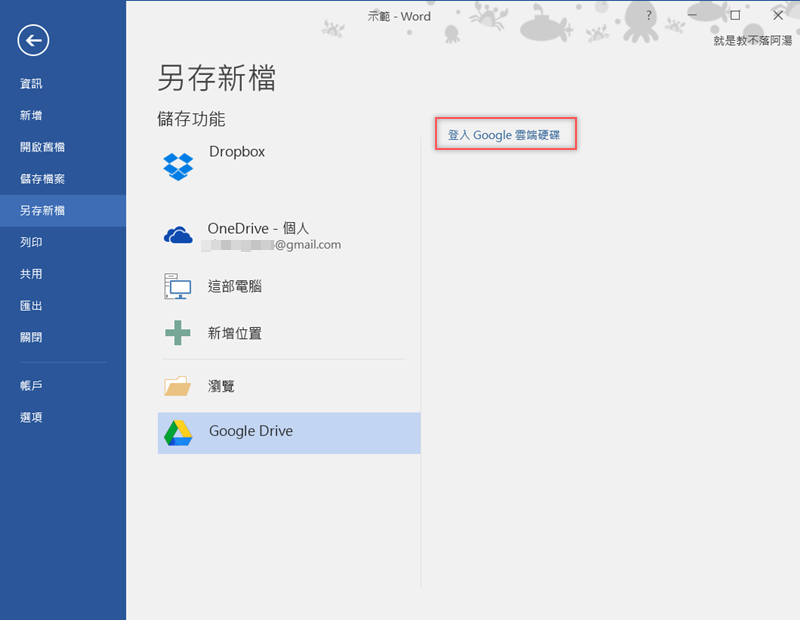Choose the 新增位置 label
The width and height of the screenshot is (800, 620).
235,333
